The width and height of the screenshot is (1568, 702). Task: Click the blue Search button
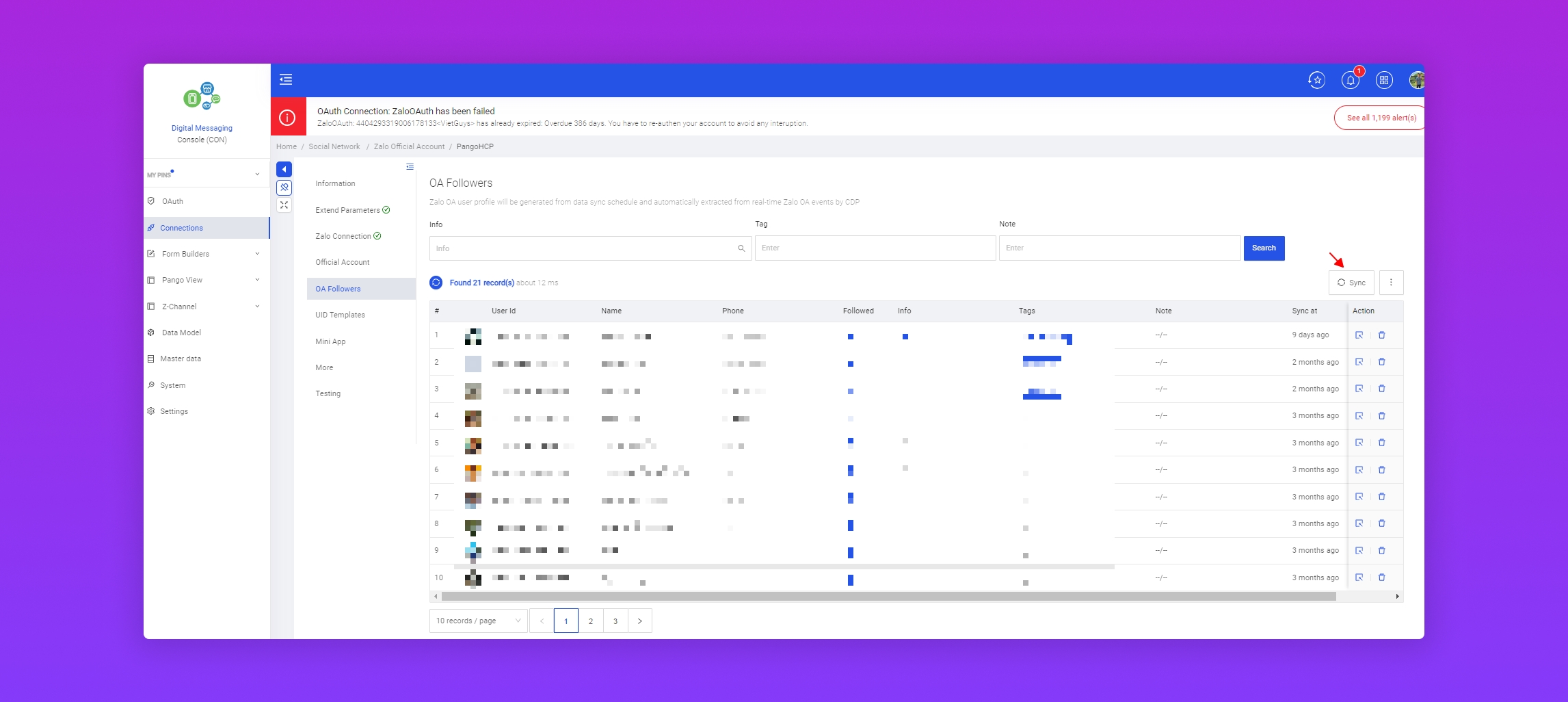1264,248
